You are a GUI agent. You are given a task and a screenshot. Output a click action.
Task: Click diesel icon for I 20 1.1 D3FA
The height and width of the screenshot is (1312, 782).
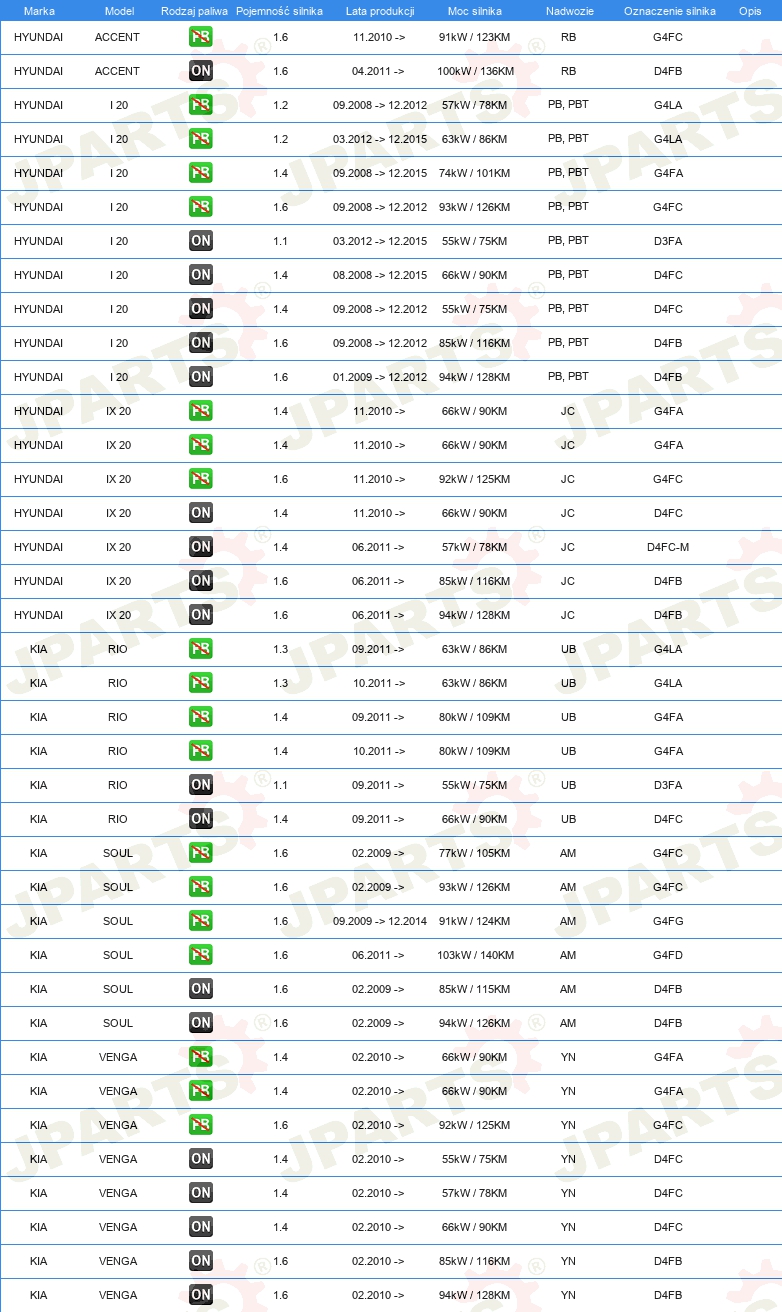pos(201,241)
